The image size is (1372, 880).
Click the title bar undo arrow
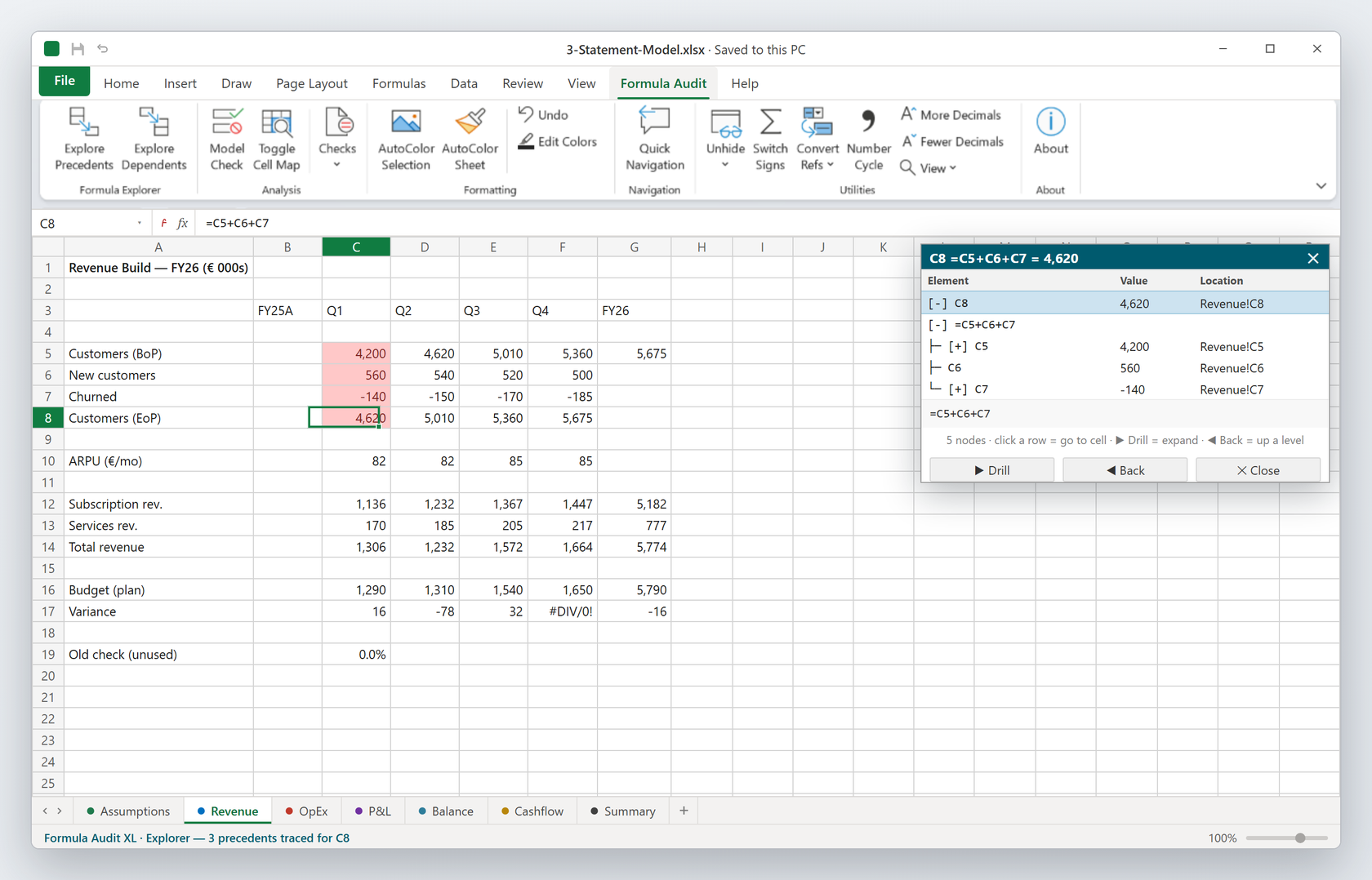pos(103,49)
